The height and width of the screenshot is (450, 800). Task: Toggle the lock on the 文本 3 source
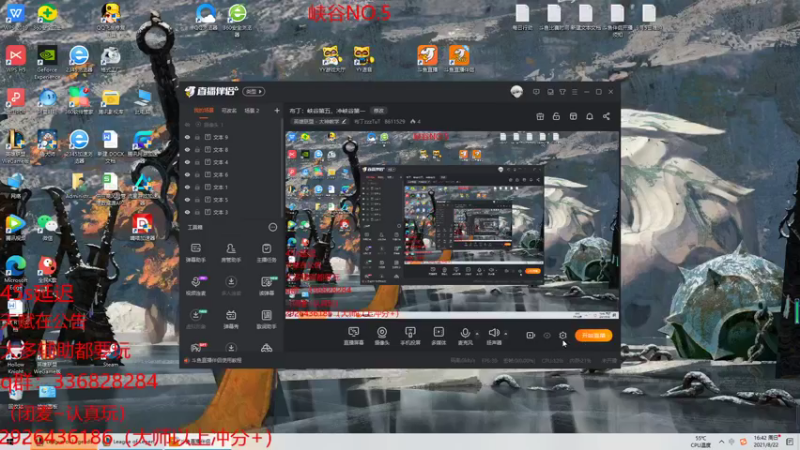point(197,212)
